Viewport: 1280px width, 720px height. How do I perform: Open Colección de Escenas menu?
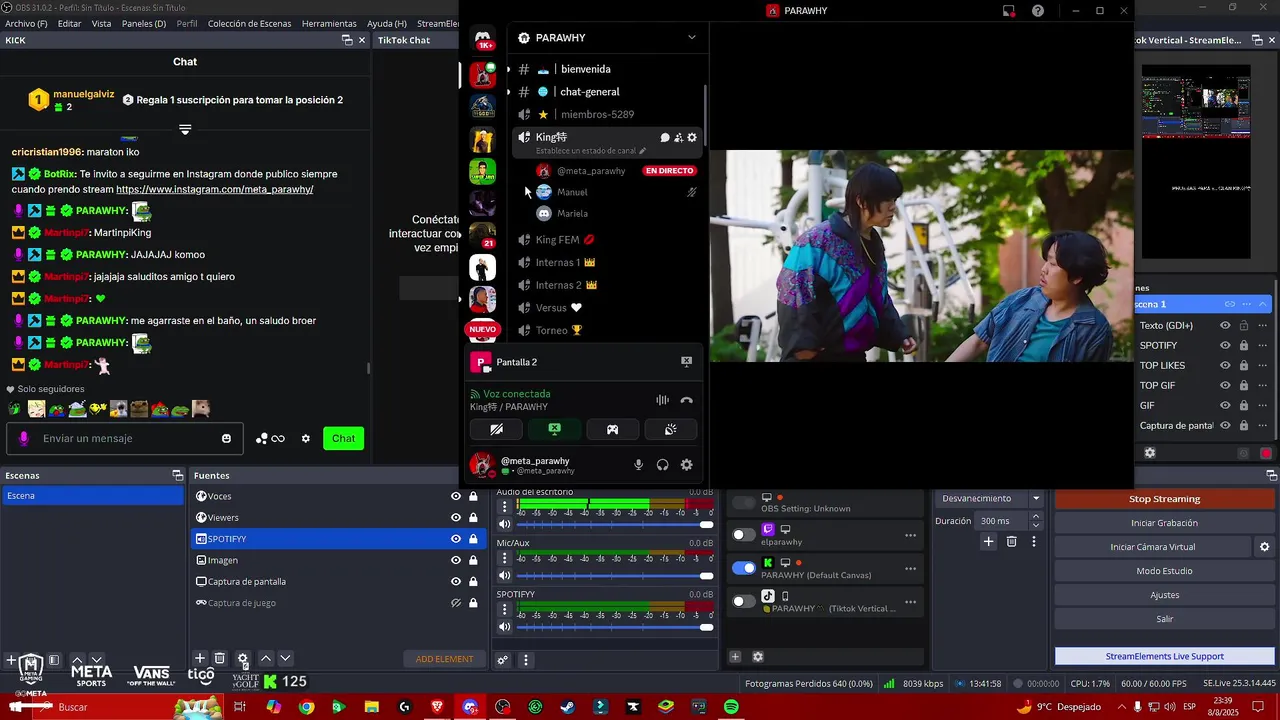click(249, 23)
